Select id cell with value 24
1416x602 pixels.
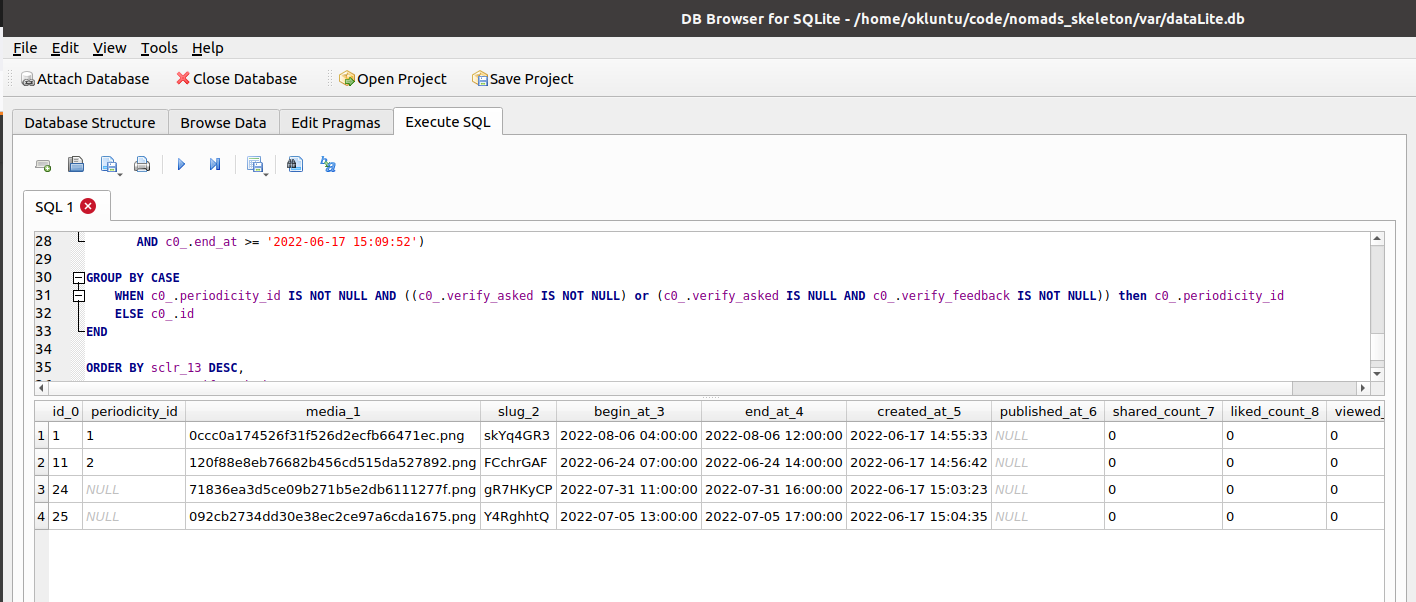tap(66, 490)
